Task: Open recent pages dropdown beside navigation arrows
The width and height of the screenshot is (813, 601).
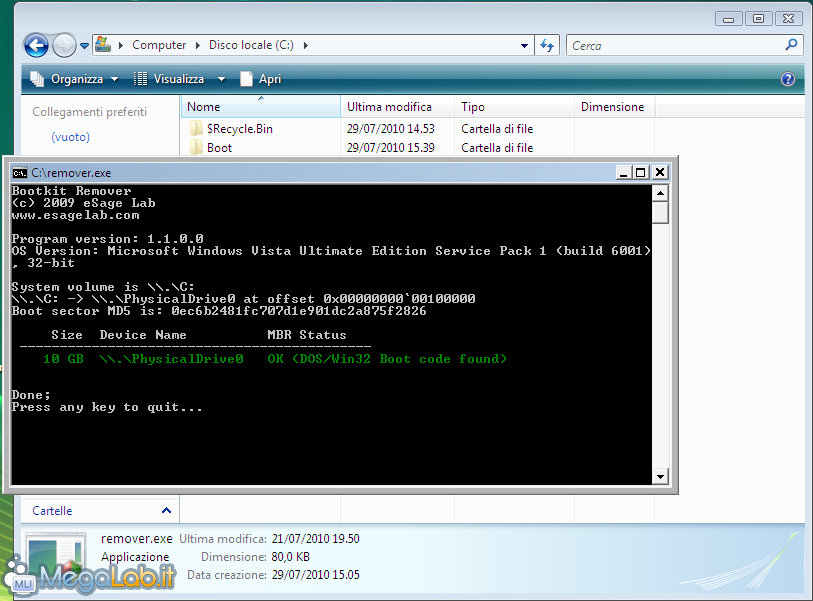Action: (85, 46)
